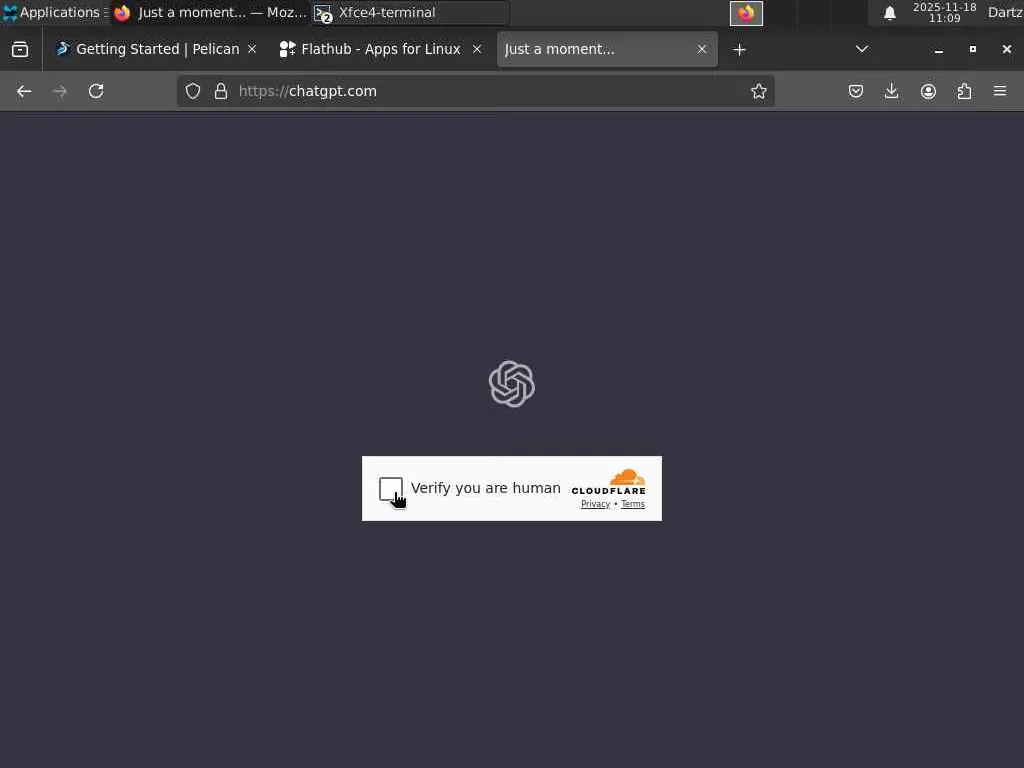Open the Extensions panel
1024x768 pixels.
(964, 91)
